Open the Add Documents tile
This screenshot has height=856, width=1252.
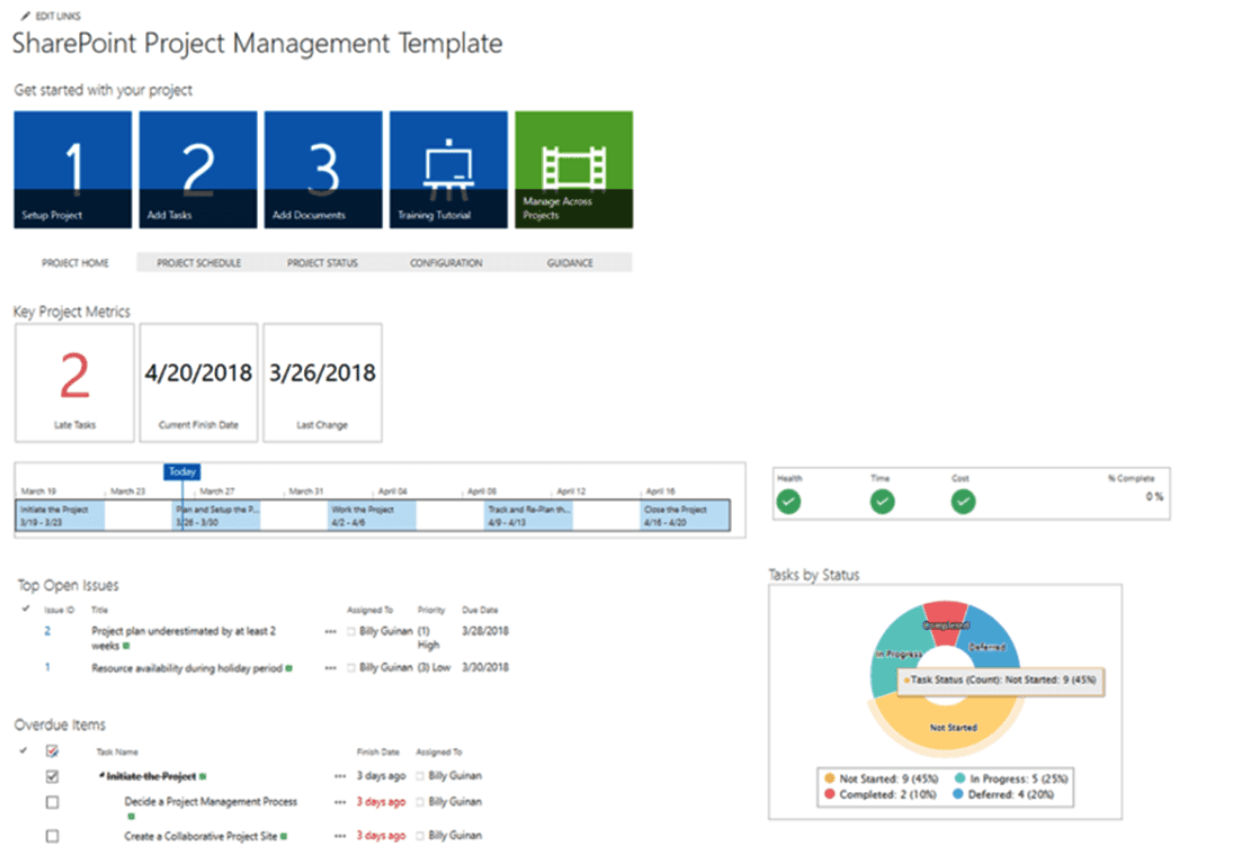pos(323,170)
